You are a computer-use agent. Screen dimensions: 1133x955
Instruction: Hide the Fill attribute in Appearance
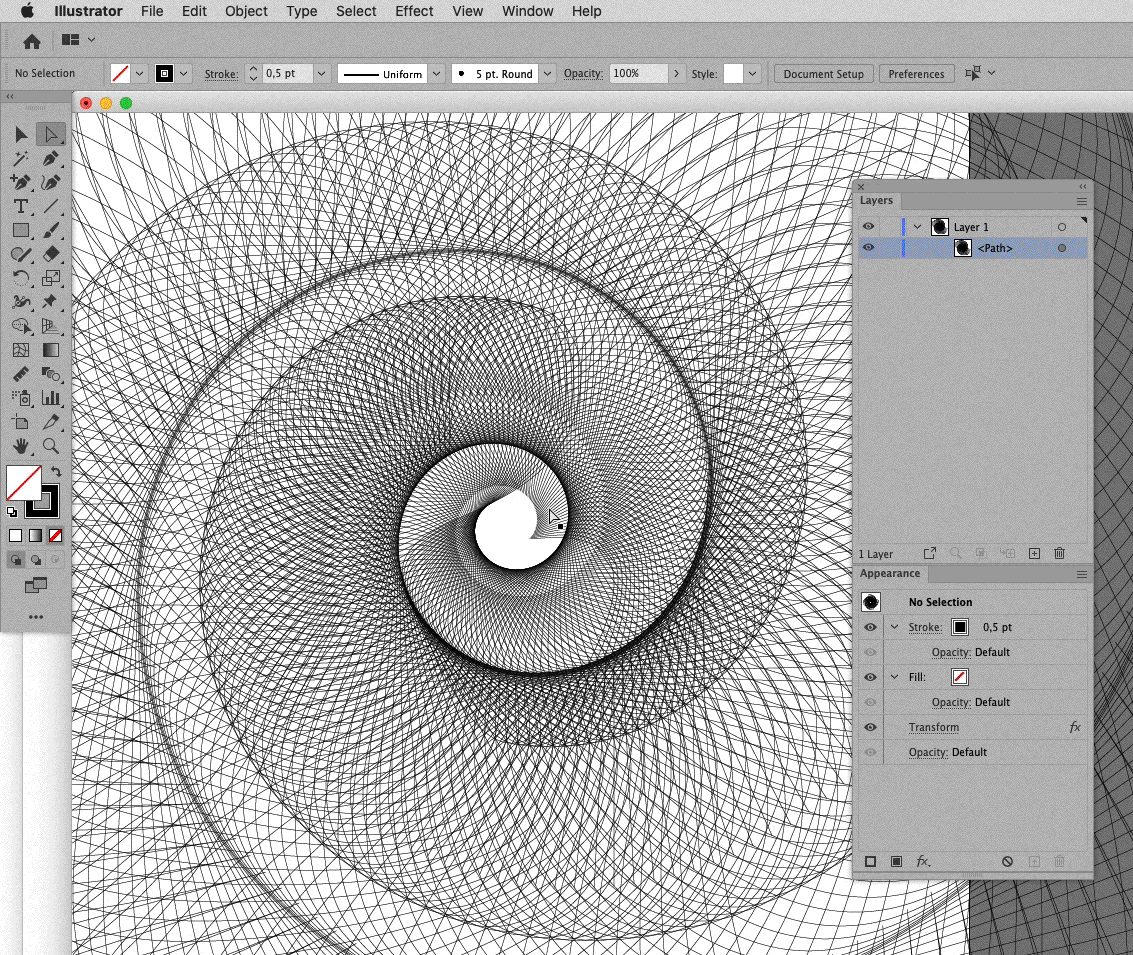pyautogui.click(x=870, y=677)
